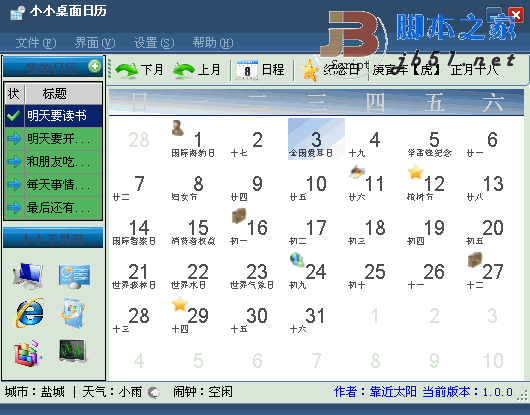530x415 pixels.
Task: Click the 五 Friday weekday header
Action: [434, 103]
